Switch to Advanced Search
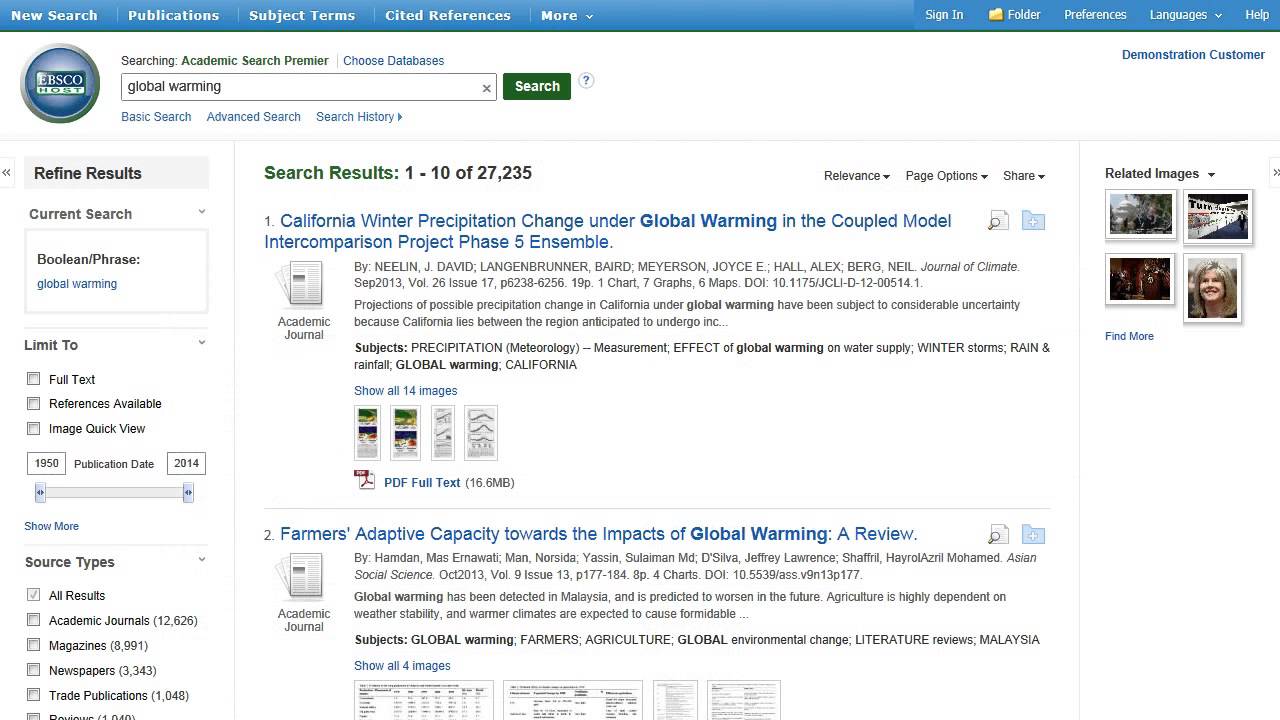 click(253, 117)
